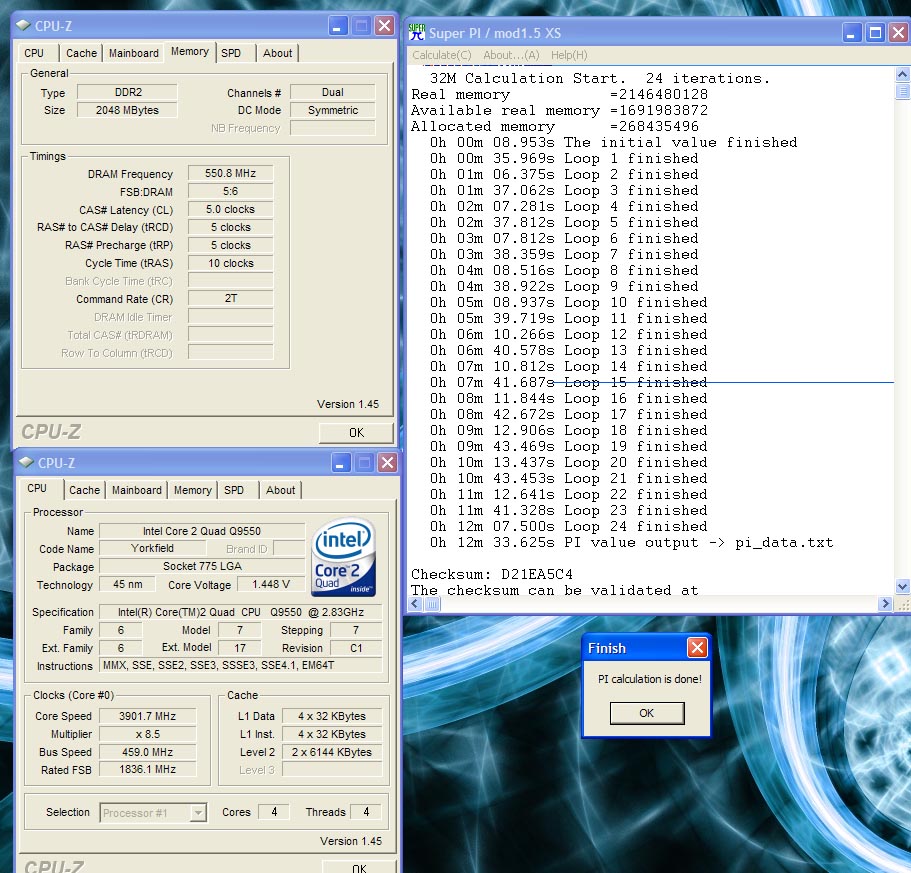911x873 pixels.
Task: Click Instructions field listing MMX, SSE
Action: click(x=241, y=666)
